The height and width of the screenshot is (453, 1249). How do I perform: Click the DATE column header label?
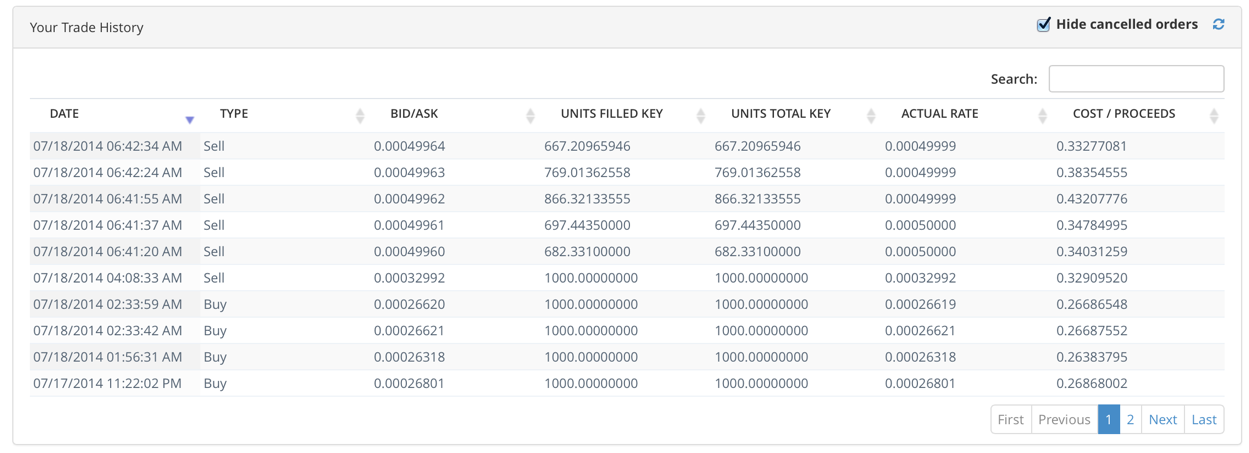click(64, 114)
